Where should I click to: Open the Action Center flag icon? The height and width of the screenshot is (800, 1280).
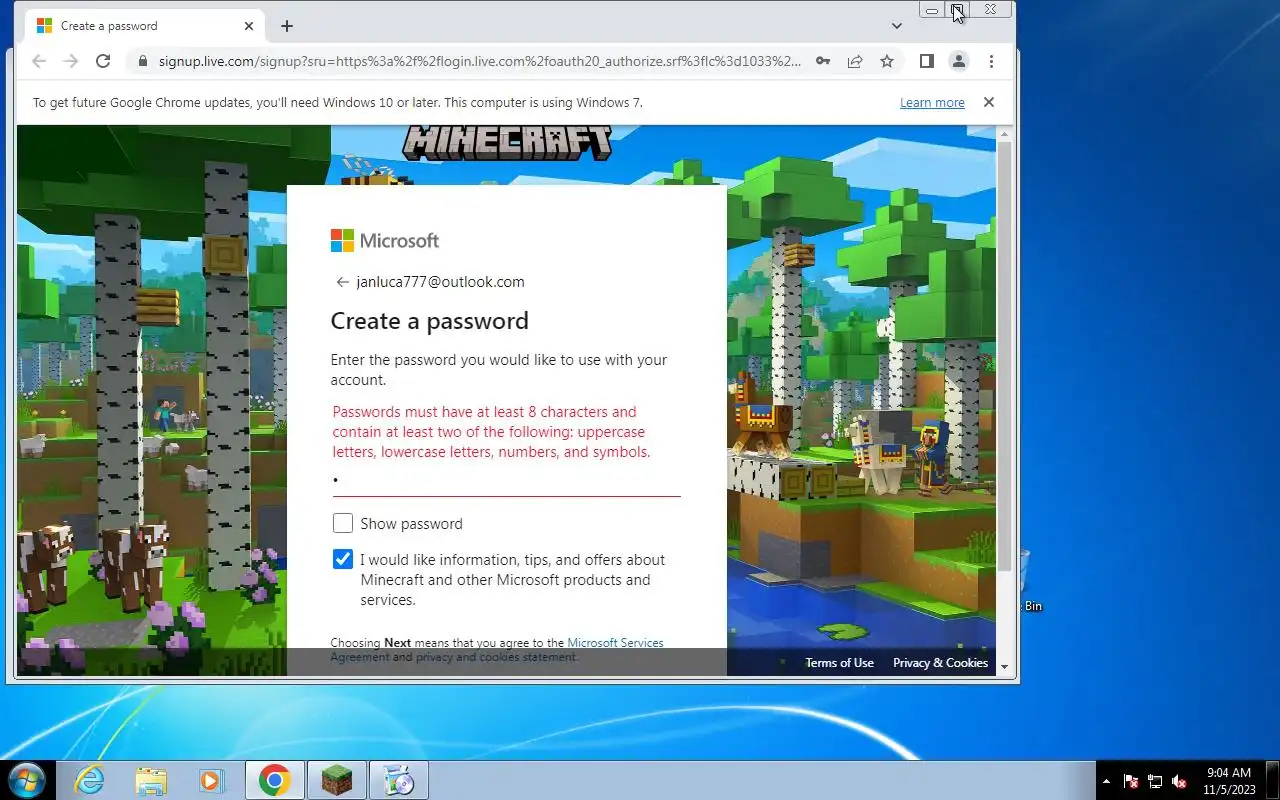click(1131, 781)
